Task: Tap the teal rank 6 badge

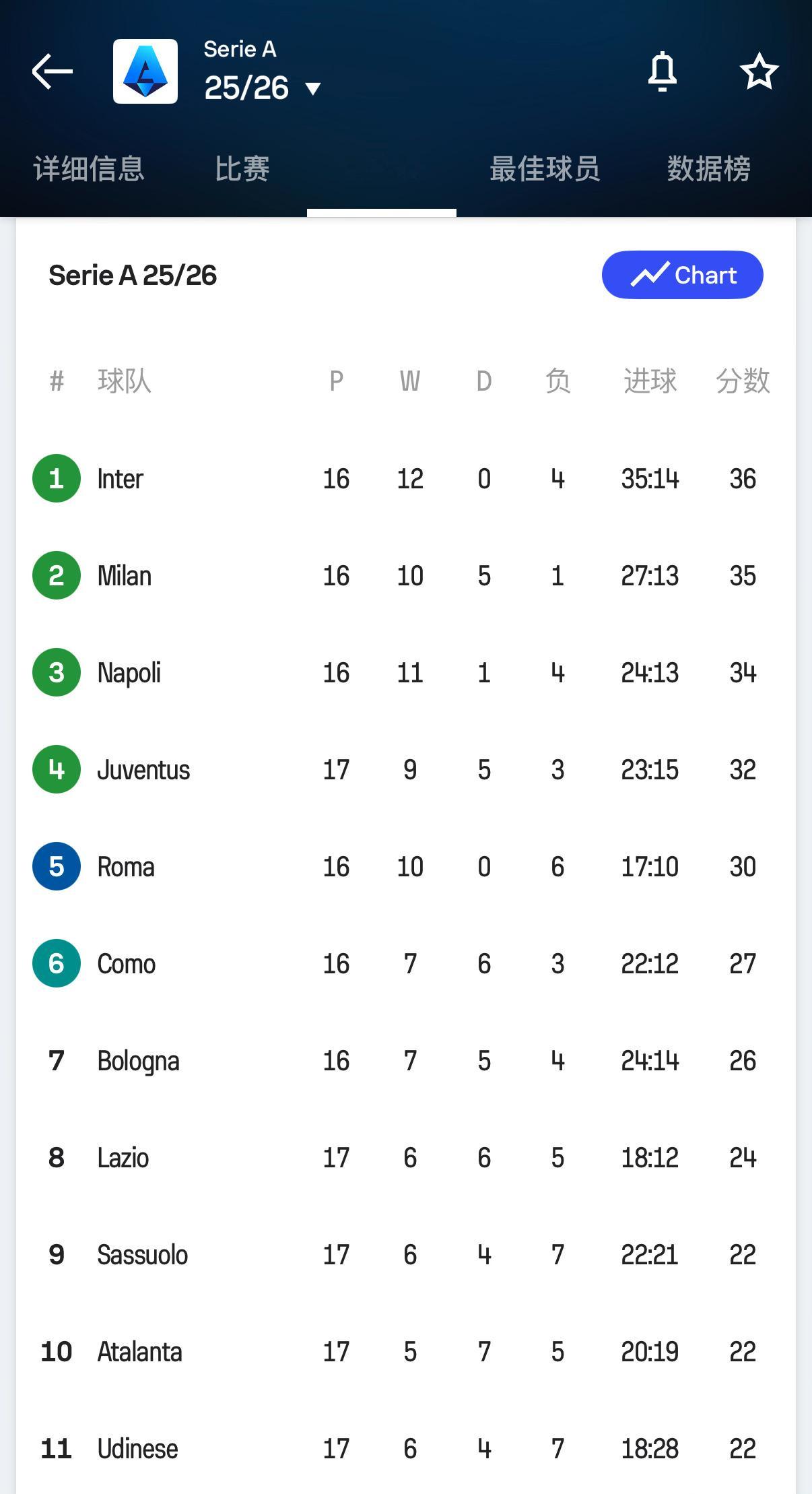Action: click(x=57, y=964)
